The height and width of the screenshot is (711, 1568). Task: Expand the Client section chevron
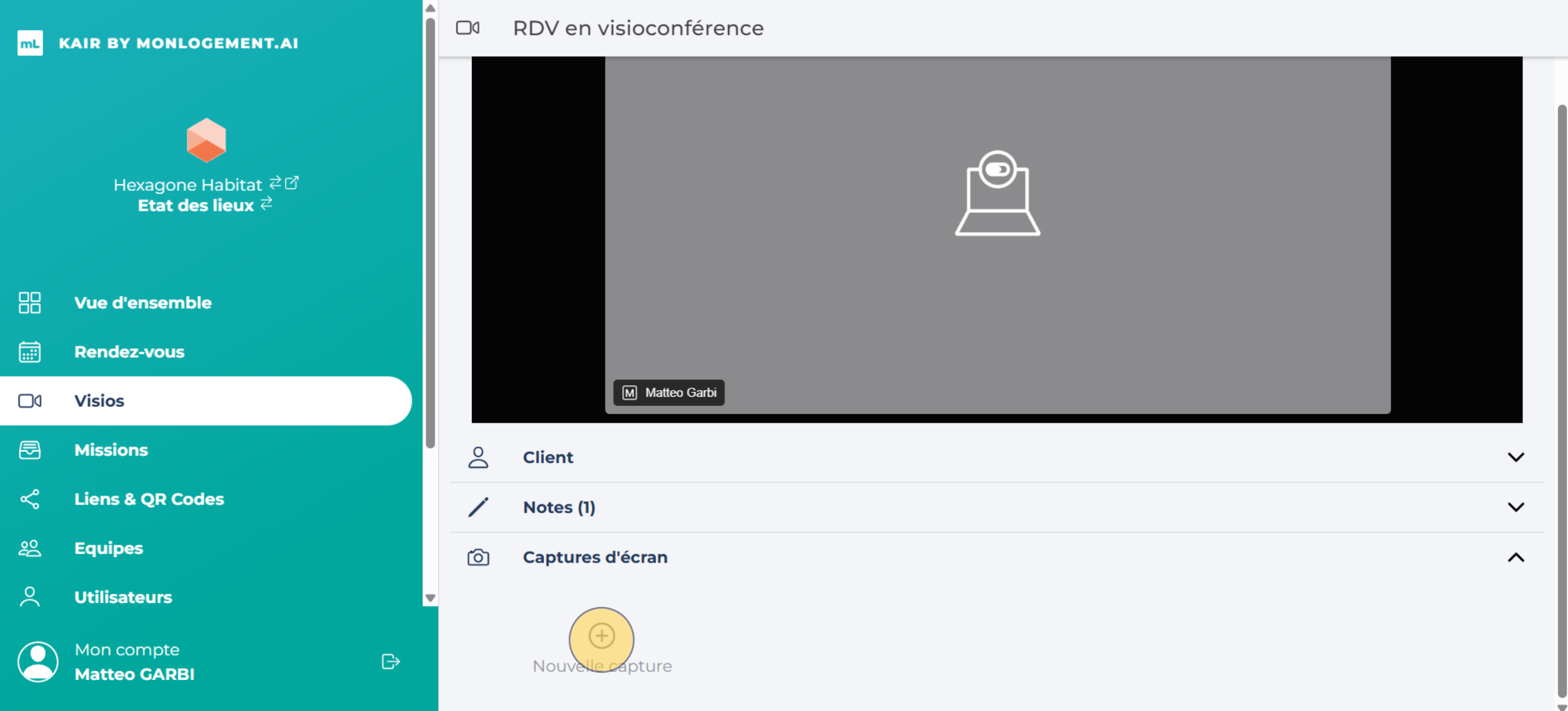pos(1516,457)
